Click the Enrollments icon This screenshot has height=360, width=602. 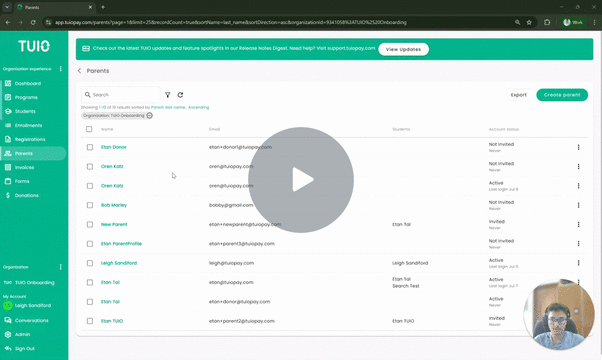[8, 126]
